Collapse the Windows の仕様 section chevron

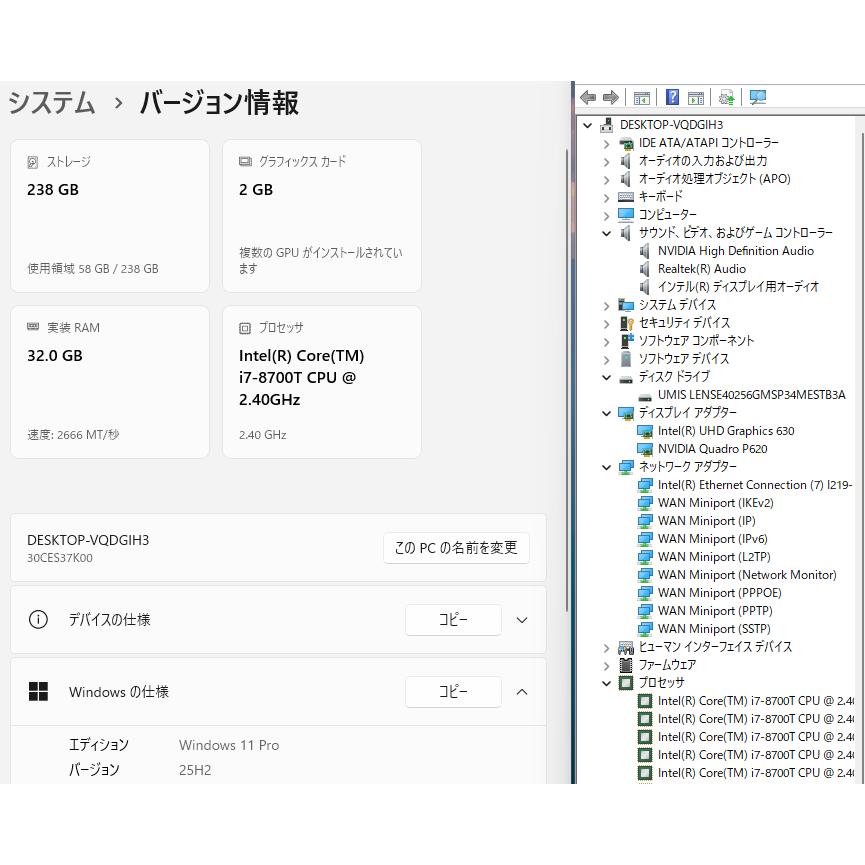tap(522, 692)
